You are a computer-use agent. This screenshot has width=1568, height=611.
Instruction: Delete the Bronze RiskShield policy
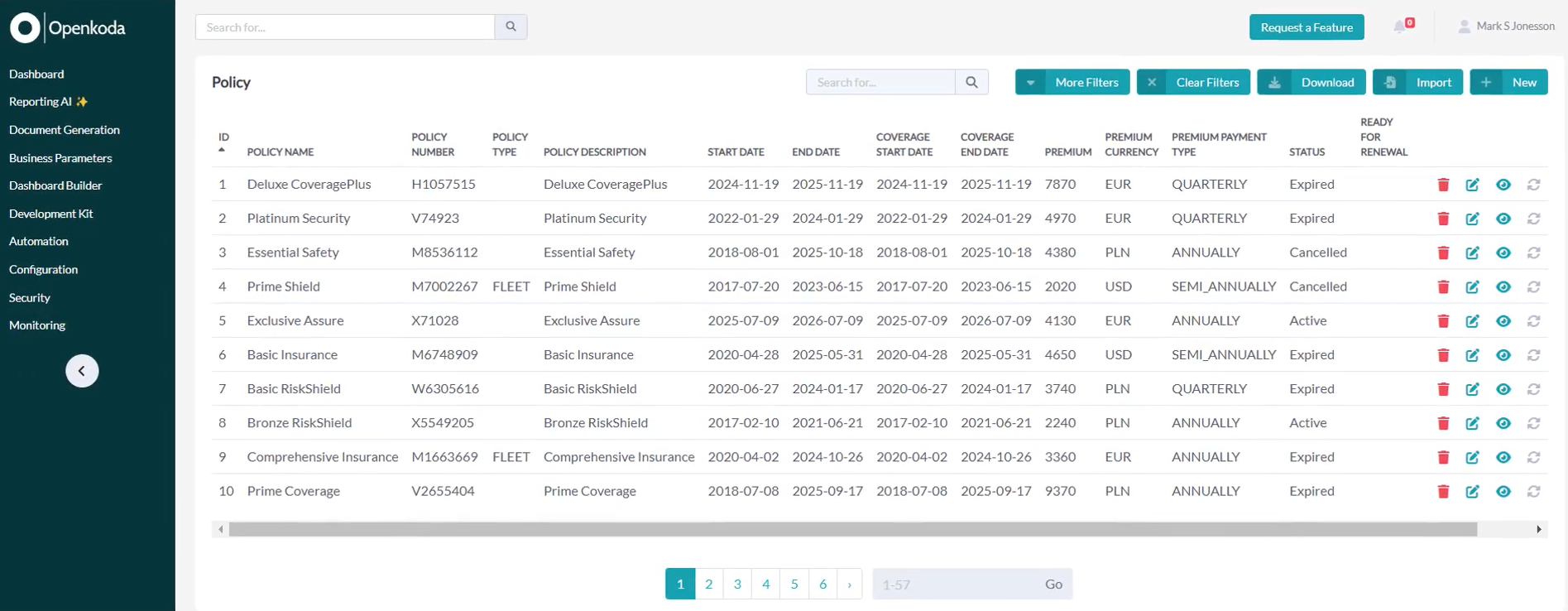(x=1443, y=423)
